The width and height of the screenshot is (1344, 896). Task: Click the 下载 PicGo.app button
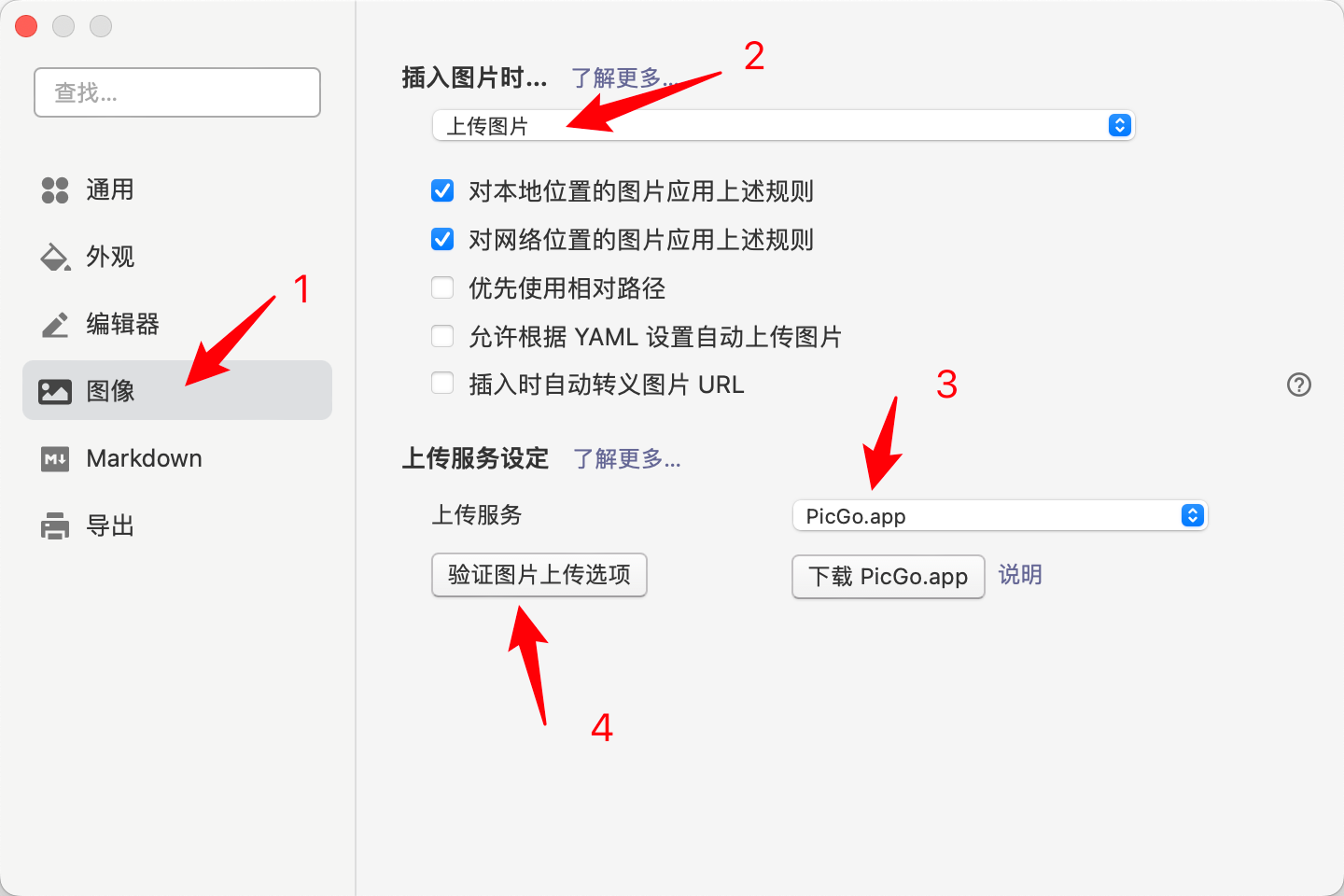(x=889, y=577)
